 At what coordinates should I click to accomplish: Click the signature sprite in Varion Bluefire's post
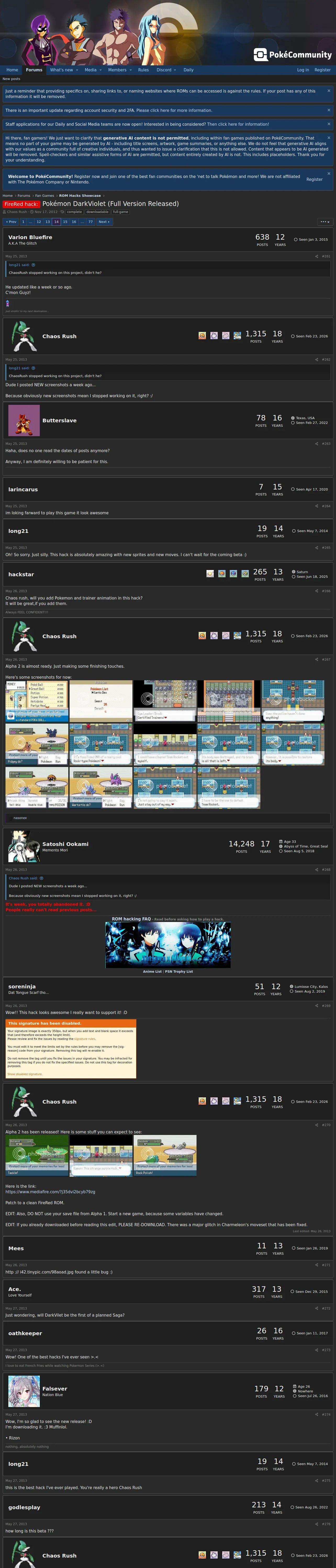(x=8, y=303)
